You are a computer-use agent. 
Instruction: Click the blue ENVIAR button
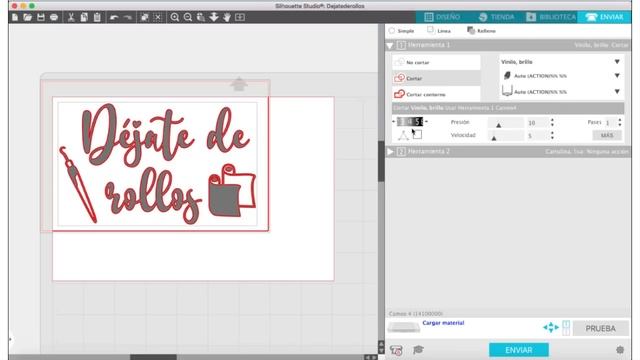tap(519, 350)
